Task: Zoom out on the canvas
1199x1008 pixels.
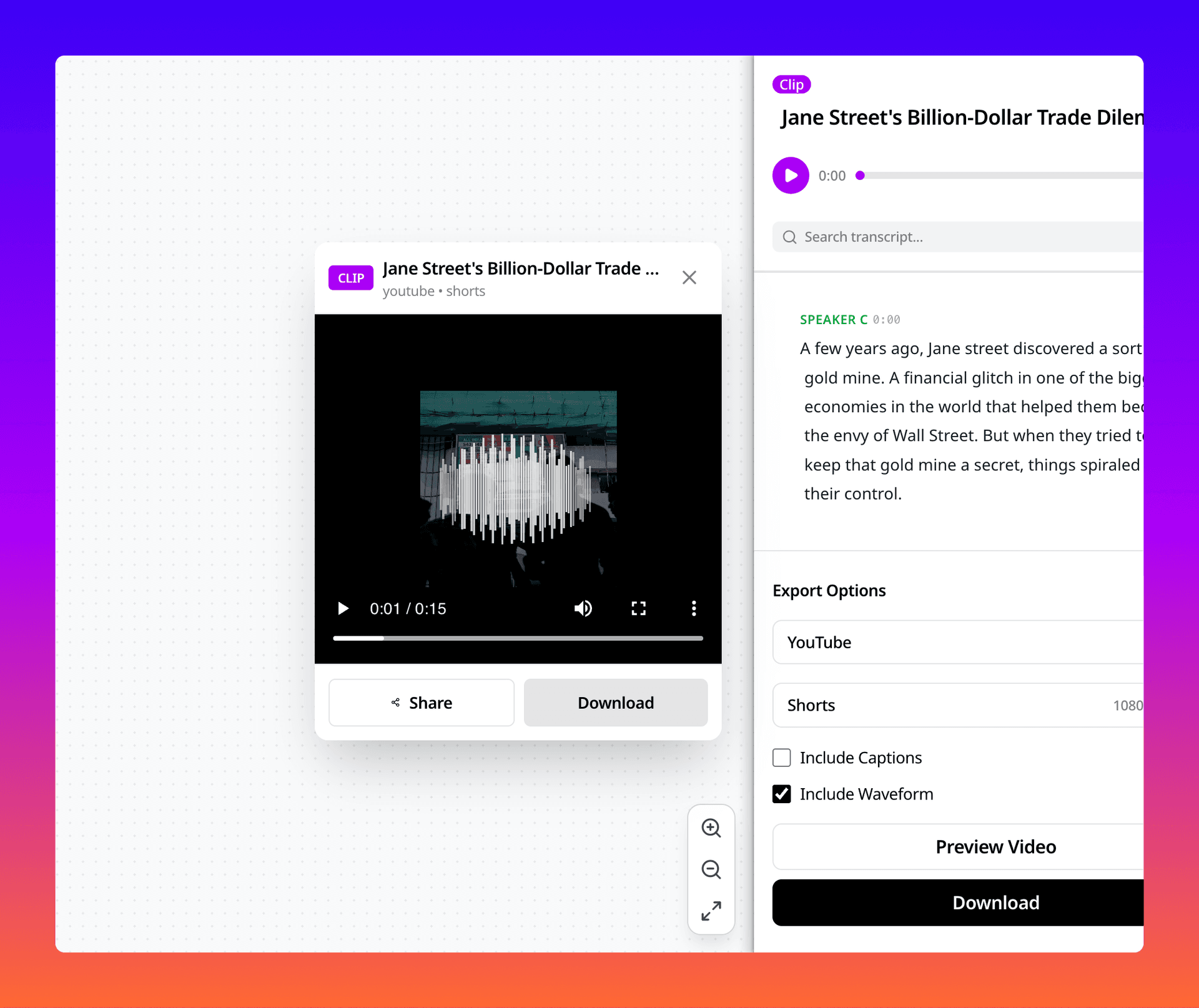Action: (711, 869)
